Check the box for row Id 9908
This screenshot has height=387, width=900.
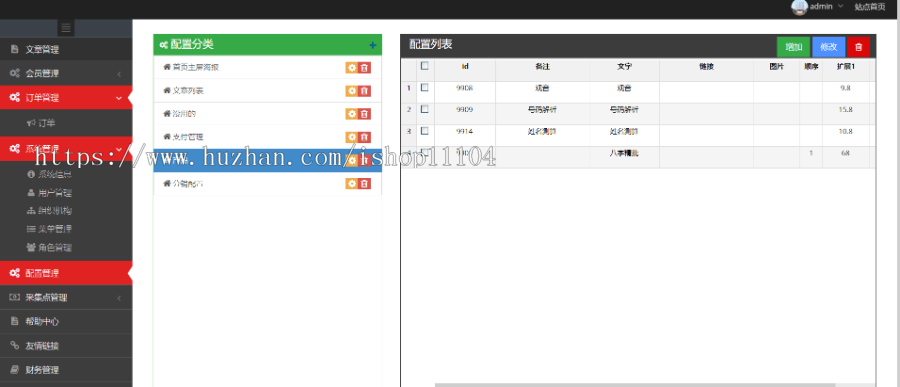click(425, 88)
